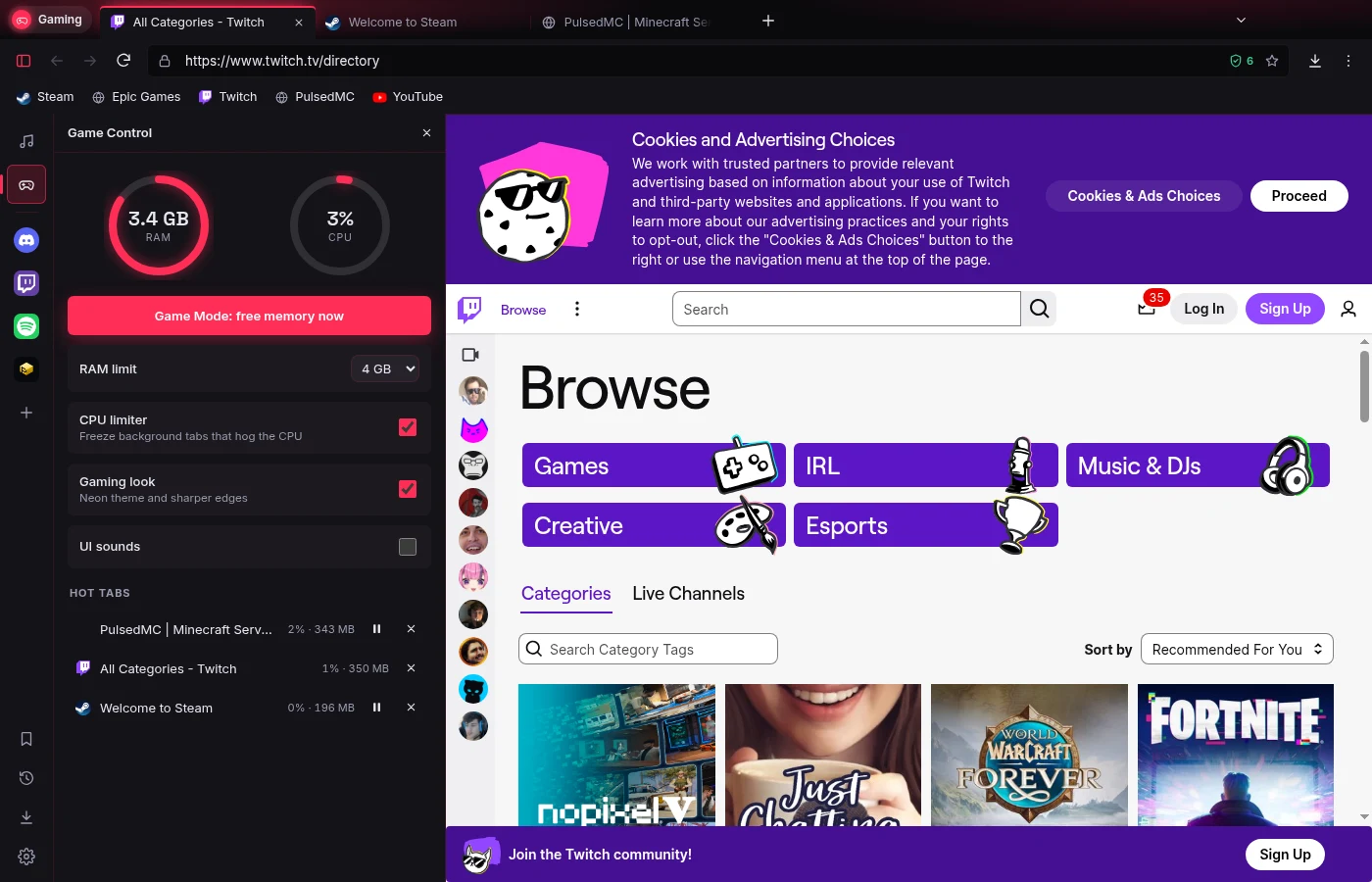Screen dimensions: 1372x882
Task: Open the Music & DJs category button
Action: [x=1198, y=465]
